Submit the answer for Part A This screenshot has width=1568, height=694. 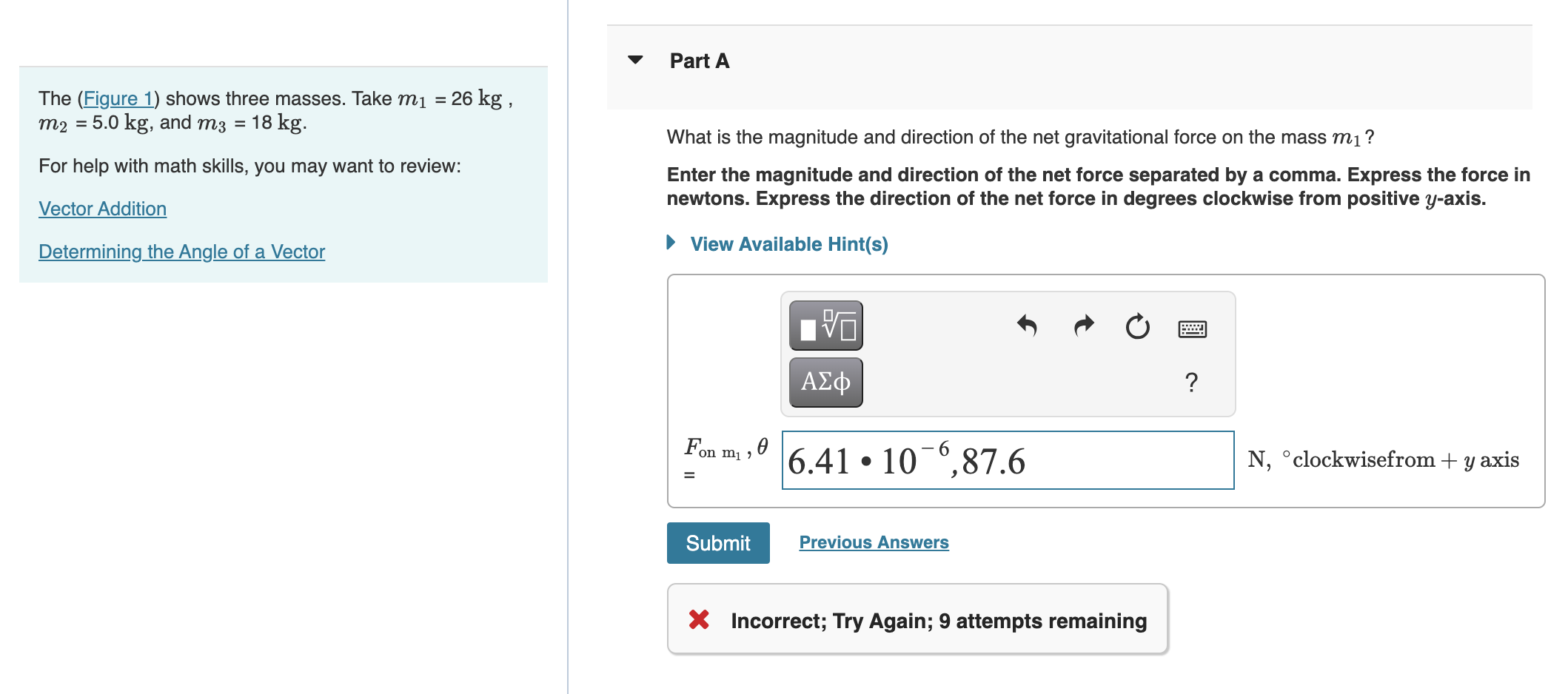[717, 542]
